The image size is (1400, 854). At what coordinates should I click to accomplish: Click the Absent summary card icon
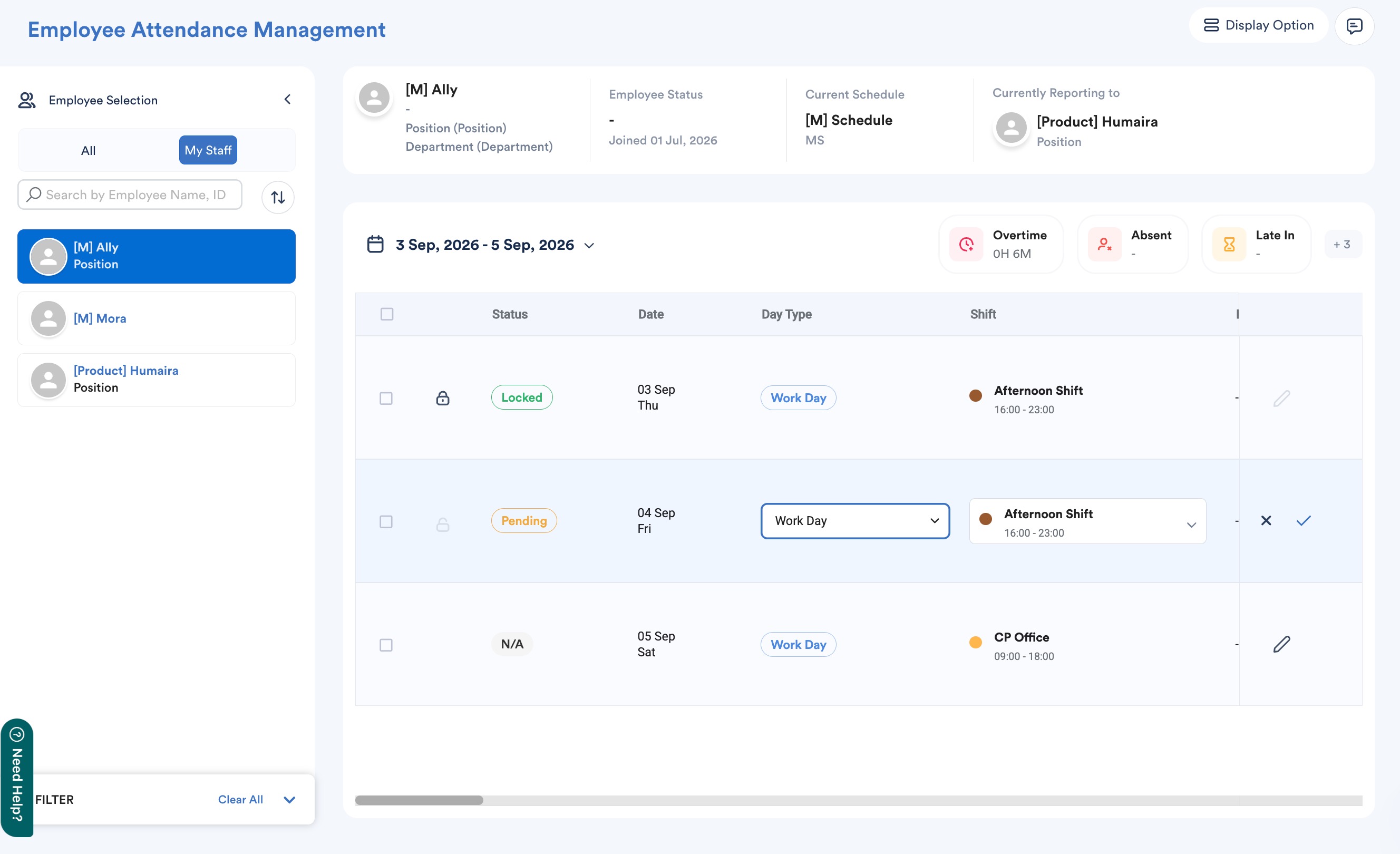click(1104, 244)
